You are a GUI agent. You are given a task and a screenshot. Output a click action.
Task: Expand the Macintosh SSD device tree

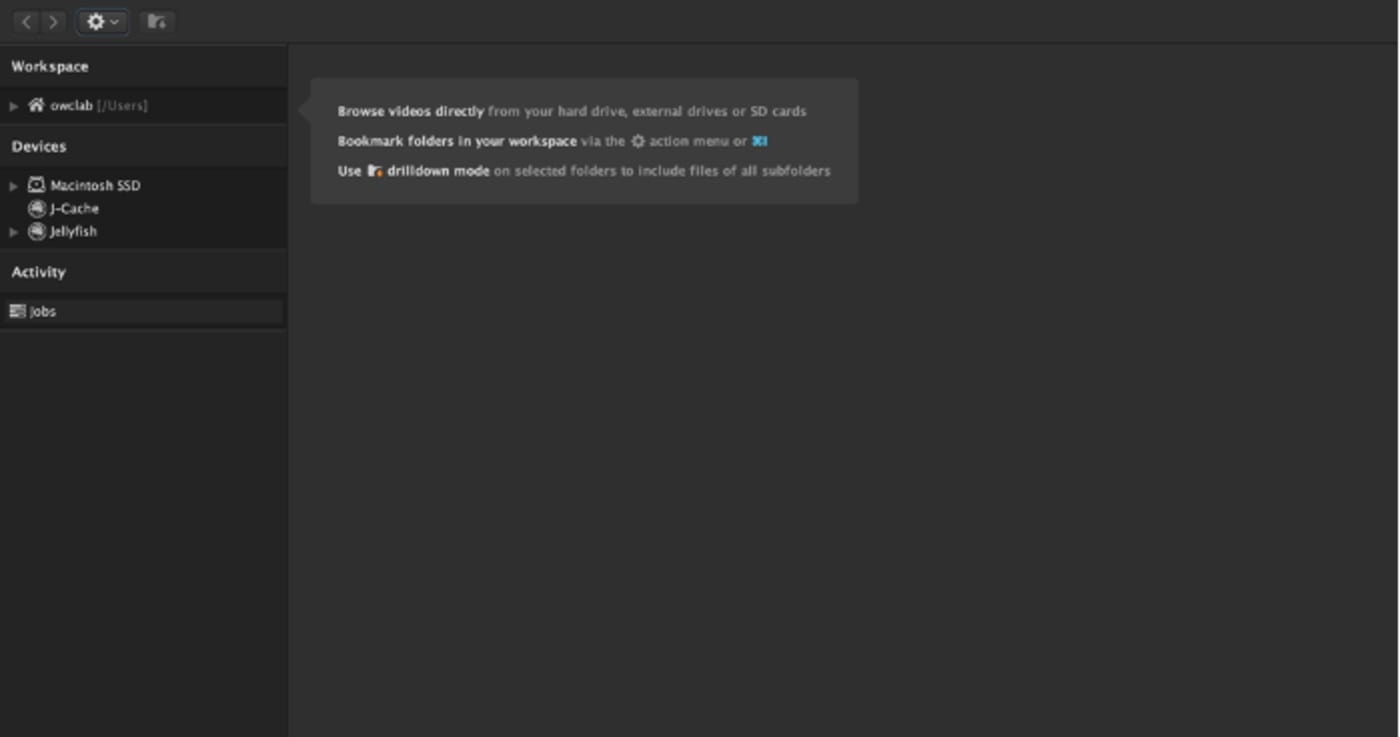14,186
